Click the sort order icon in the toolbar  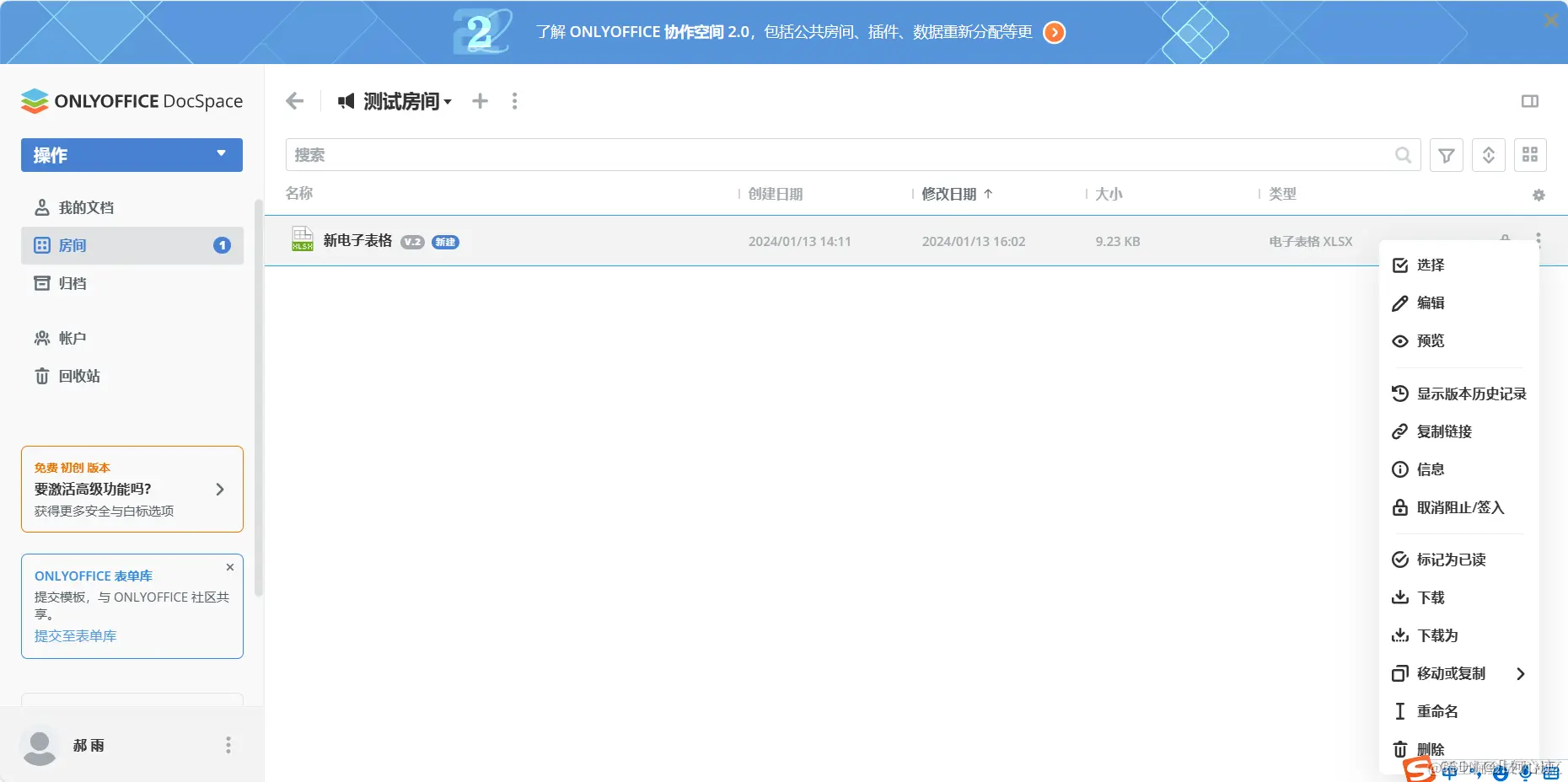pyautogui.click(x=1488, y=154)
